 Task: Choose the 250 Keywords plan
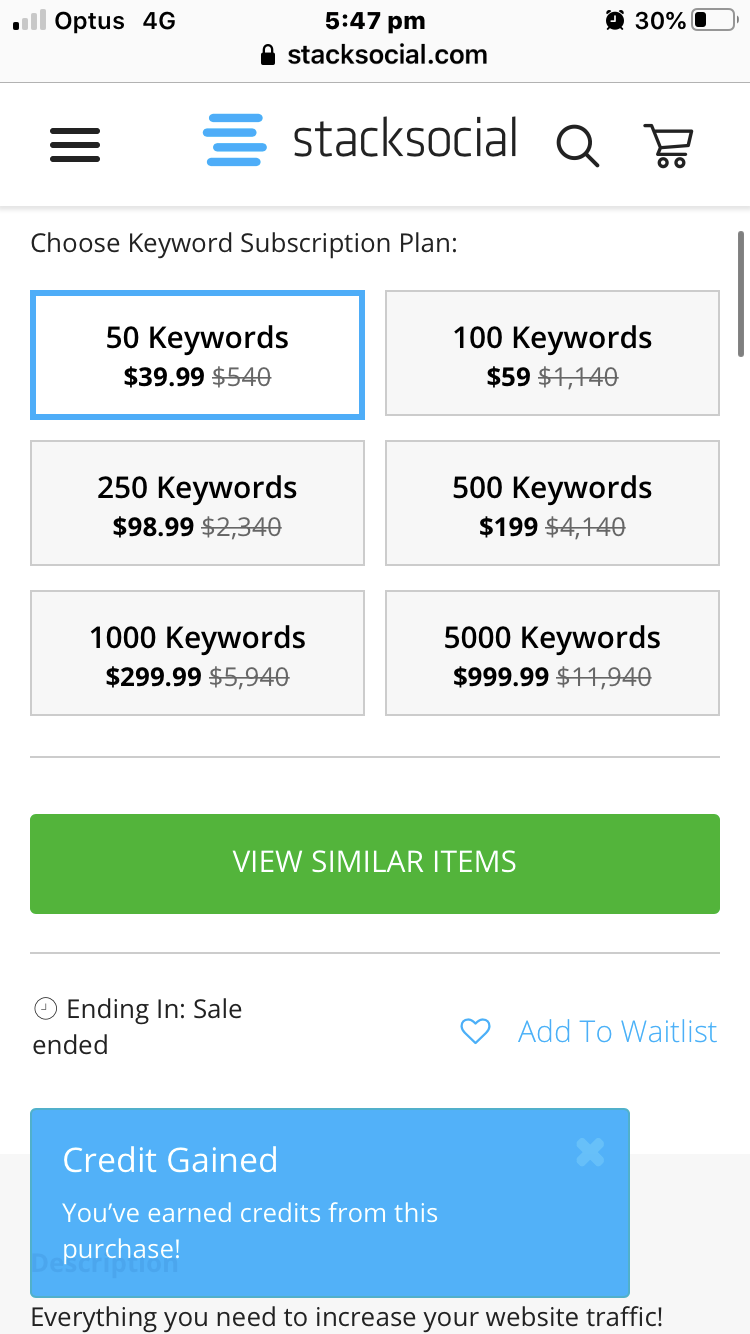(x=197, y=503)
